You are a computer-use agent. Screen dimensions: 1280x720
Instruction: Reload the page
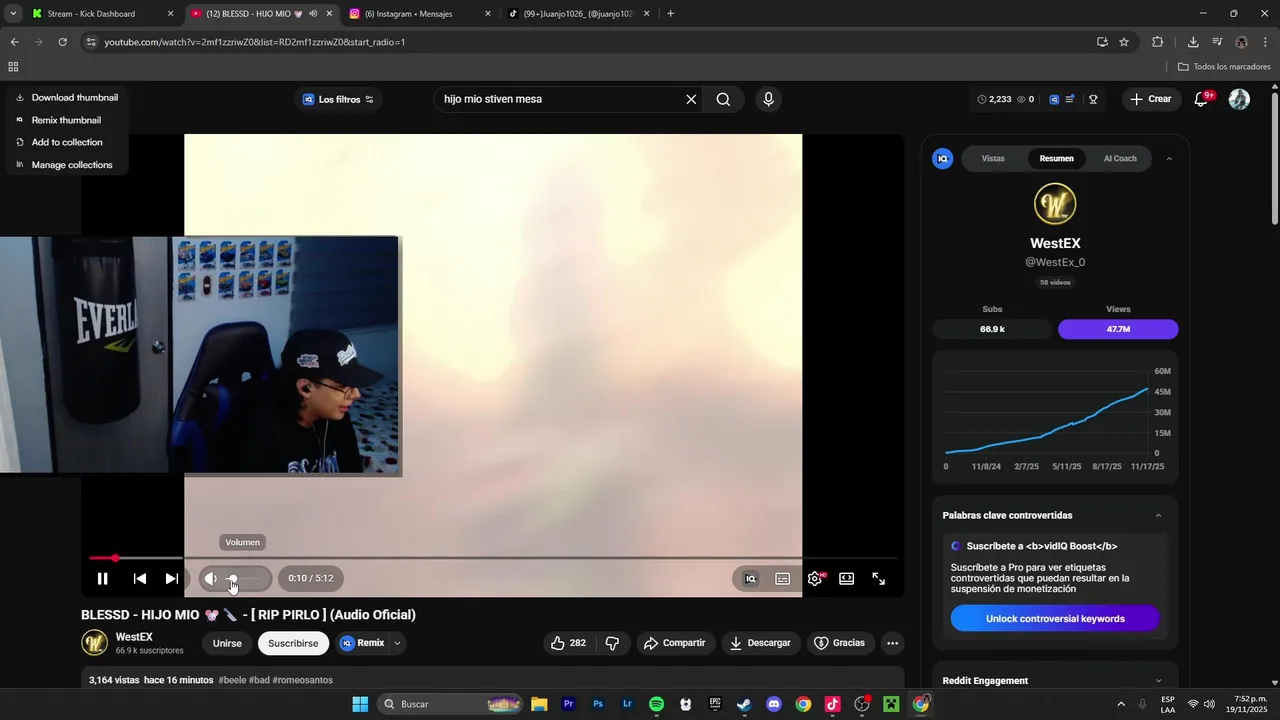tap(62, 42)
